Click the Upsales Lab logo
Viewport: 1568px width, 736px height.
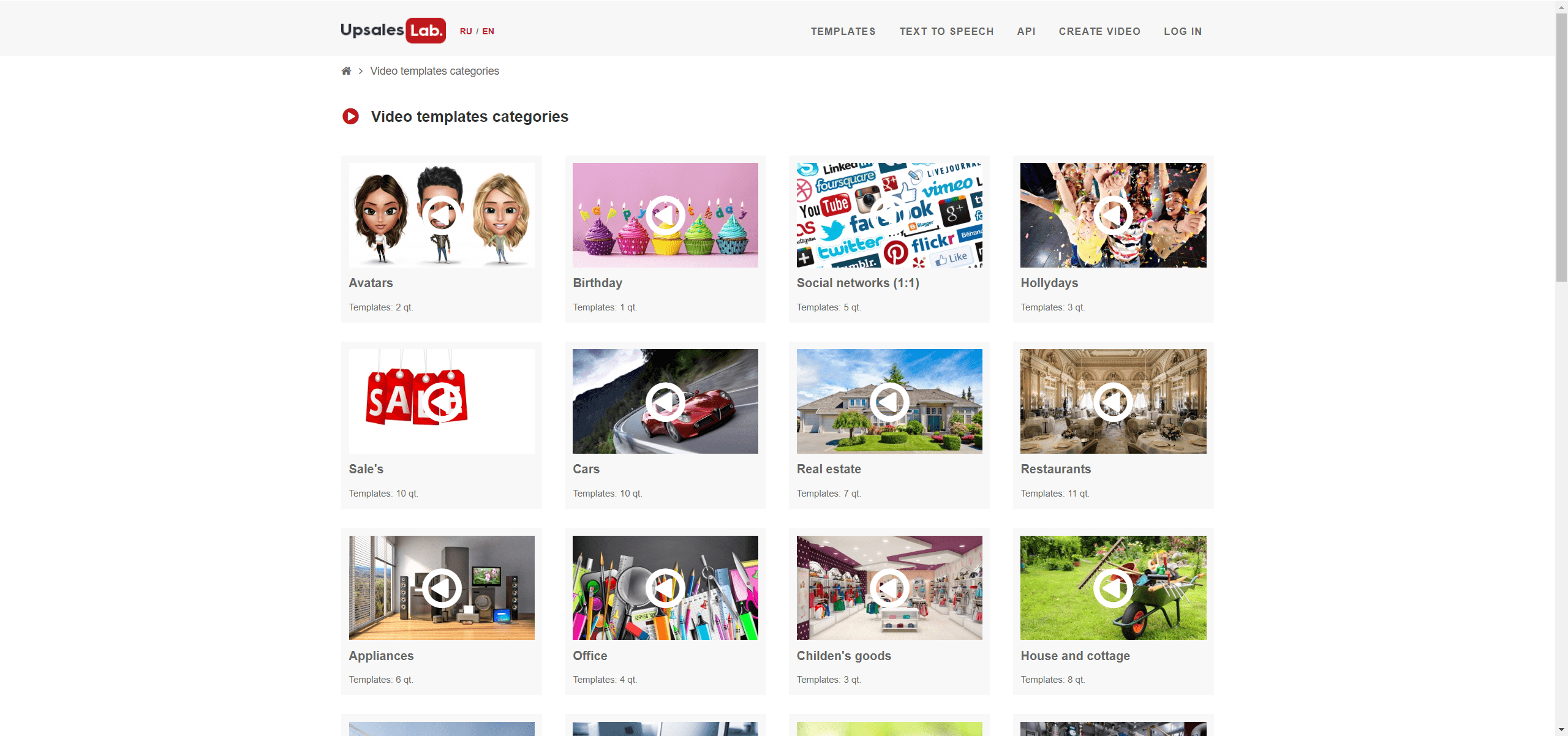(393, 31)
